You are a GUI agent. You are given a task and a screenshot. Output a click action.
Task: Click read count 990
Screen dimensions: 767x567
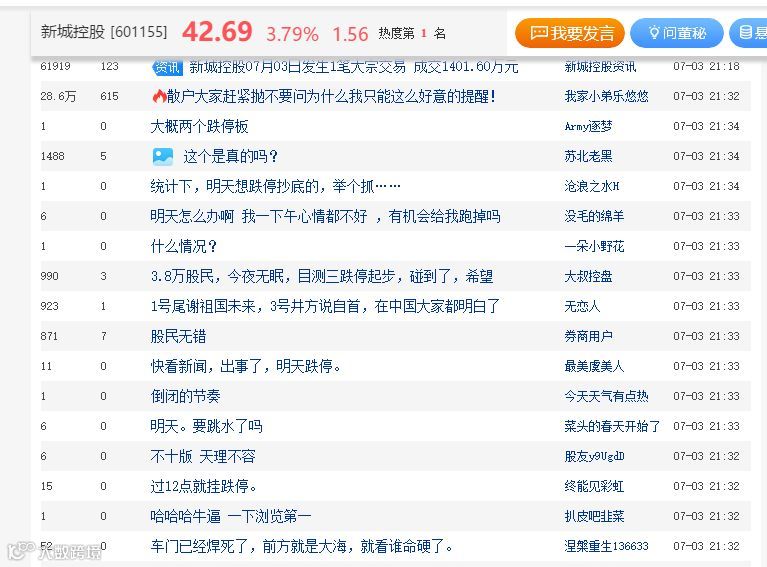point(49,276)
